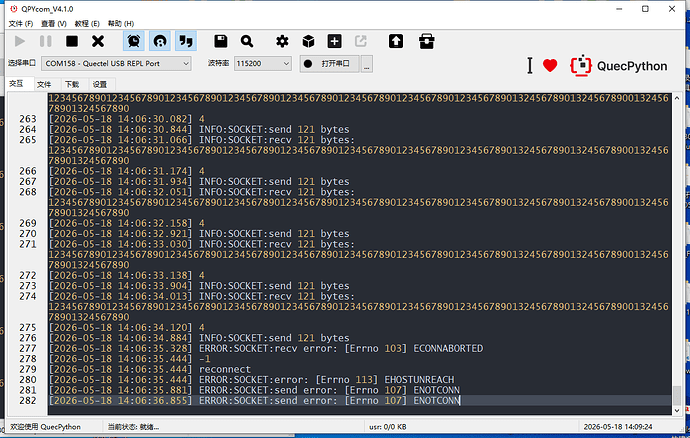Click line 265 recv 121 bytes entry
690x438 pixels.
tap(202, 140)
